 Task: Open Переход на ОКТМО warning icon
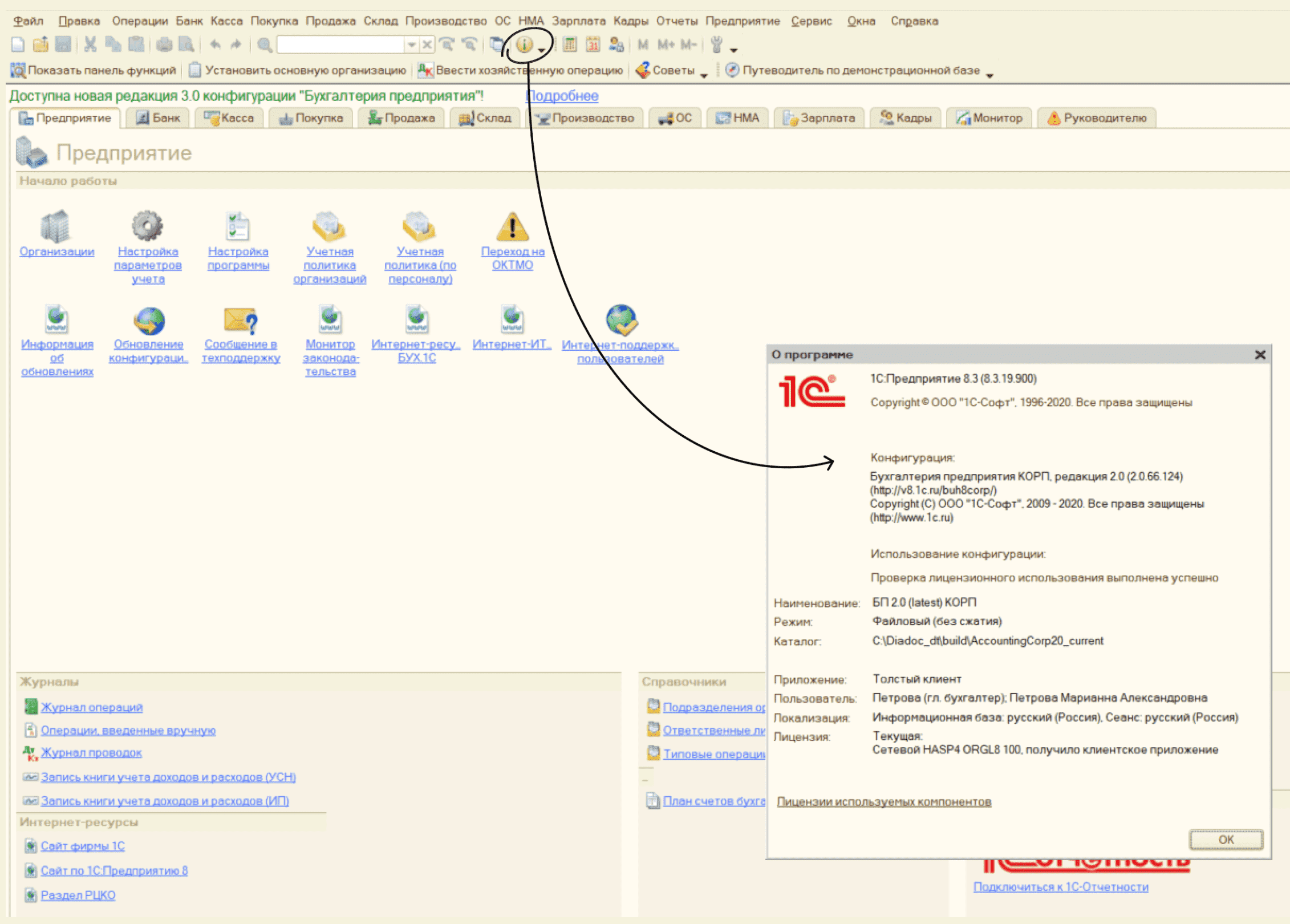pos(512,227)
